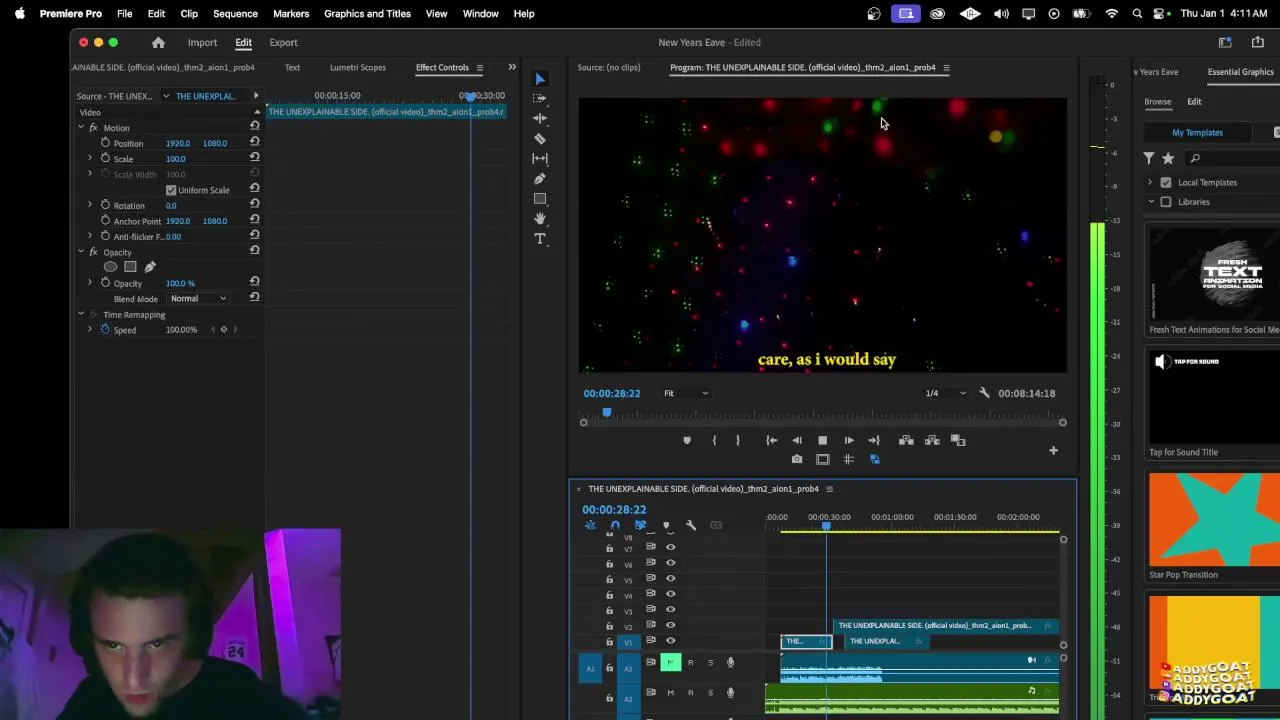1280x720 pixels.
Task: Open Edit tab in Essential Graphics
Action: pyautogui.click(x=1194, y=101)
